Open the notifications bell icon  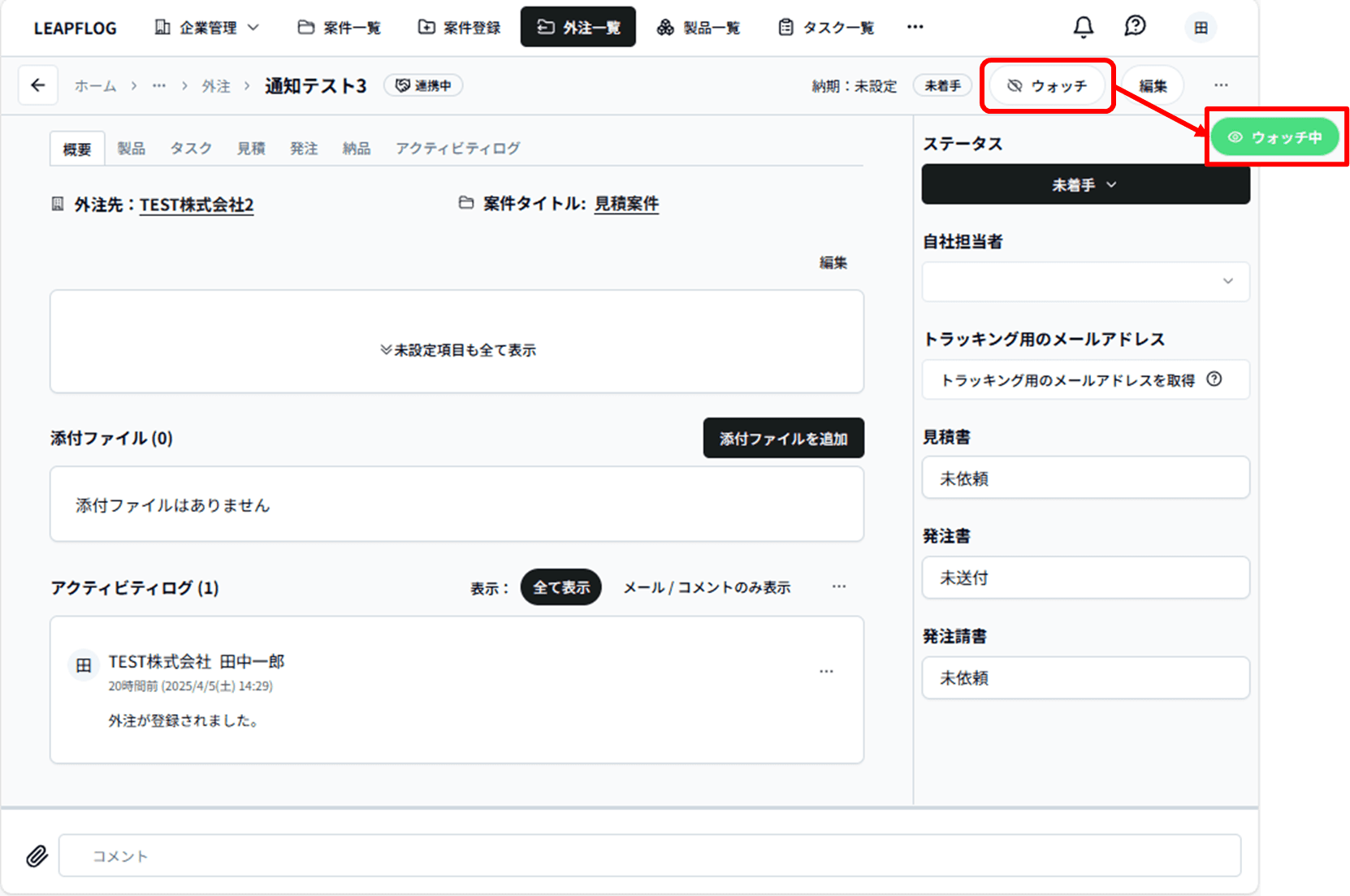point(1083,28)
